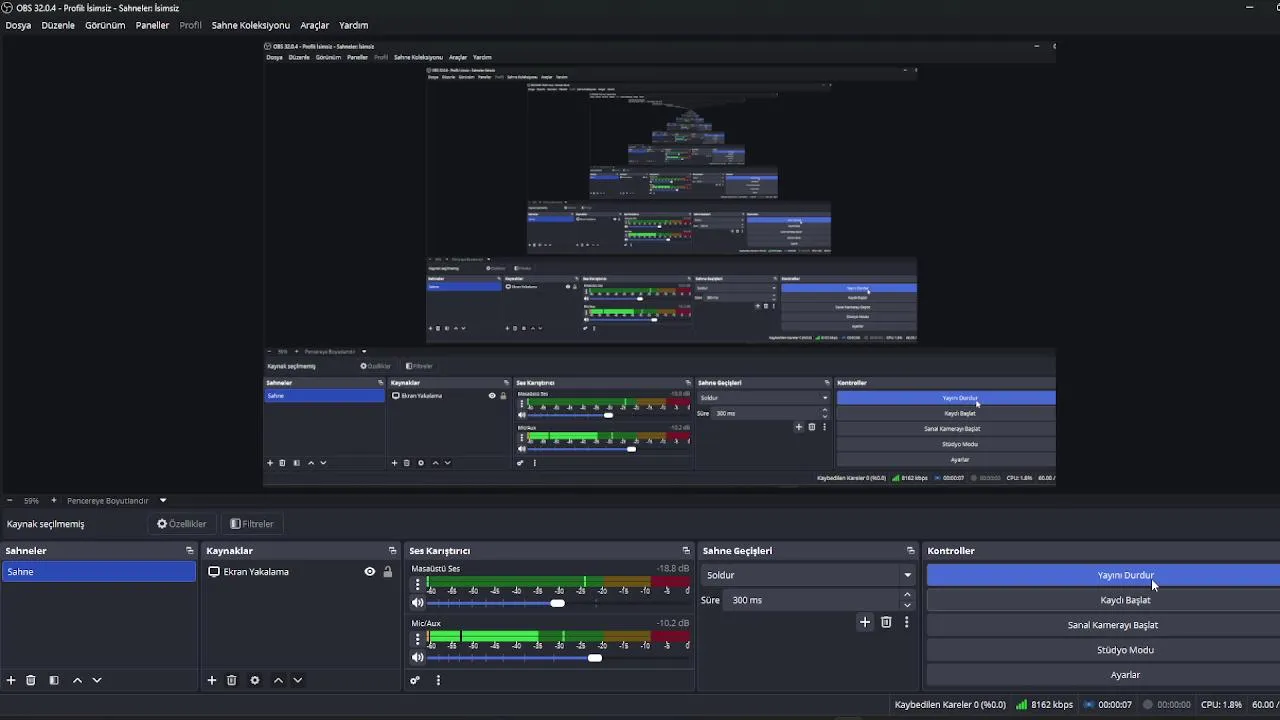Open scene filters icon in the Sahneler toolbar

54,680
